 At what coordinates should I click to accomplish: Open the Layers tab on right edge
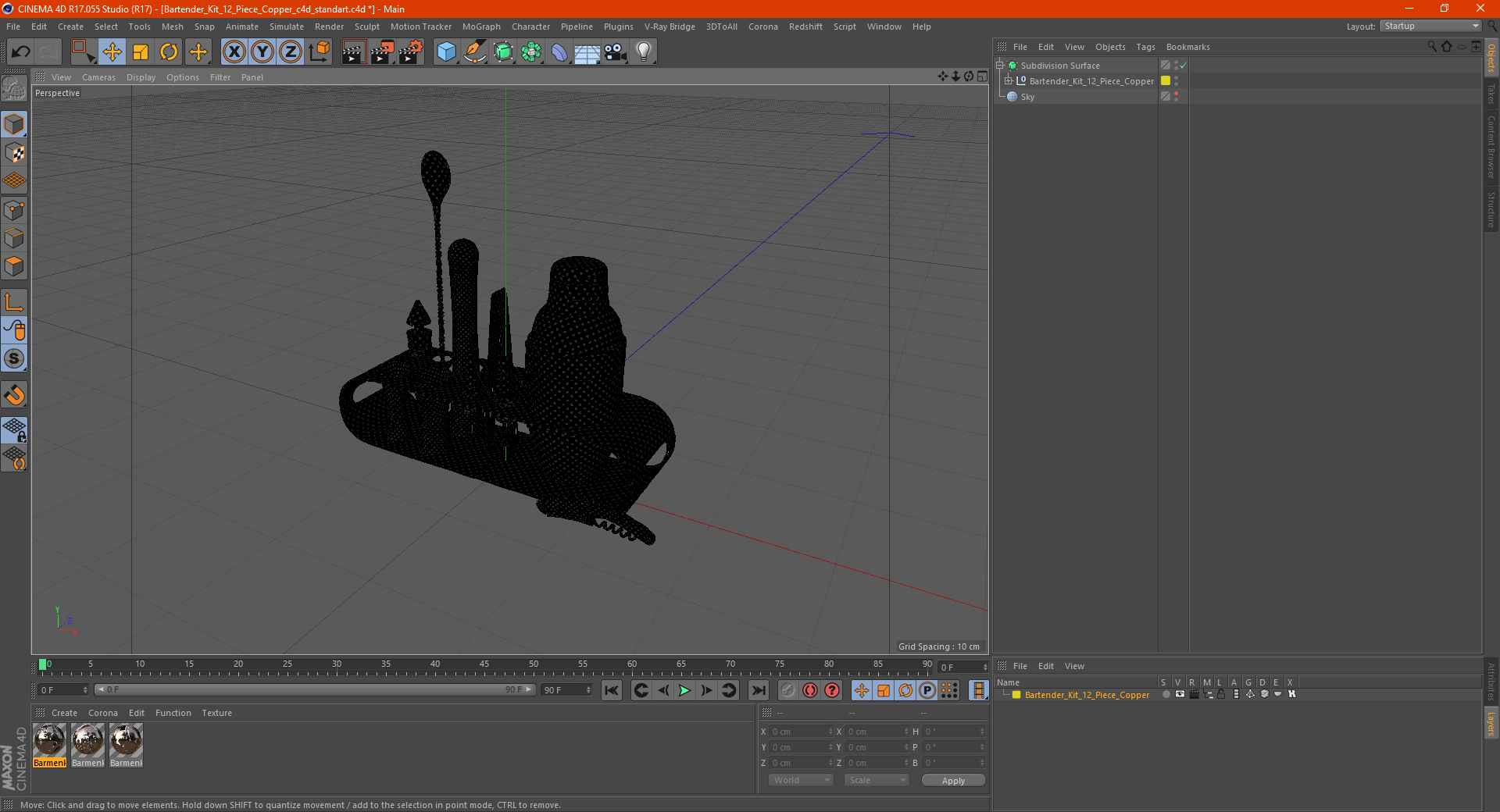[x=1491, y=724]
